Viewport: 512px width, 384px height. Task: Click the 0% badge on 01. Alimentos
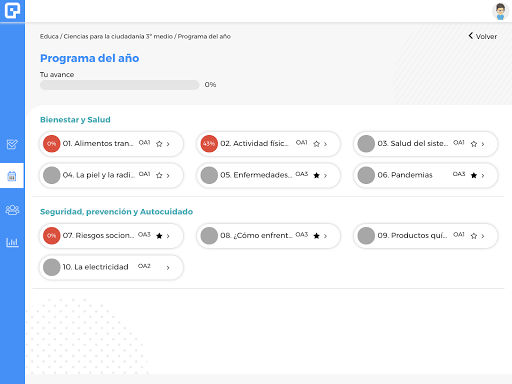(x=51, y=144)
